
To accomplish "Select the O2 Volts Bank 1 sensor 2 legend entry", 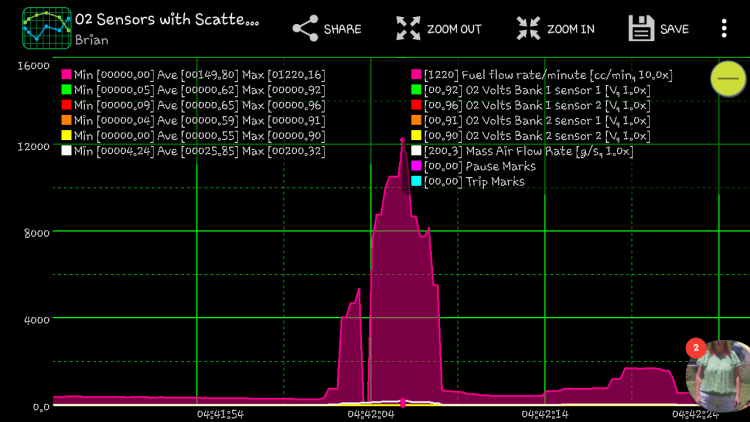I will (x=531, y=105).
